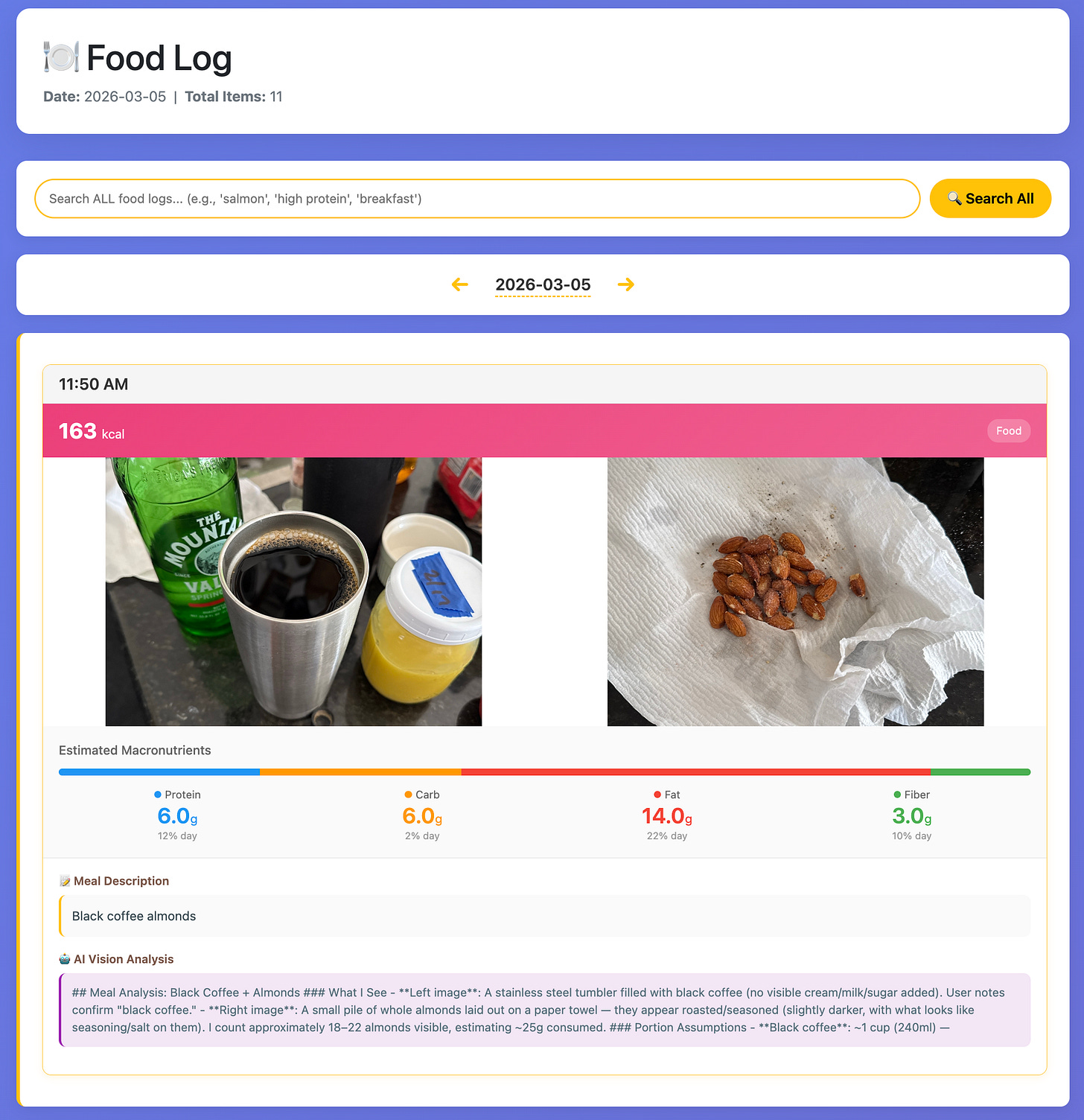Click the memo icon beside Meal Description
The image size is (1084, 1120).
(65, 881)
